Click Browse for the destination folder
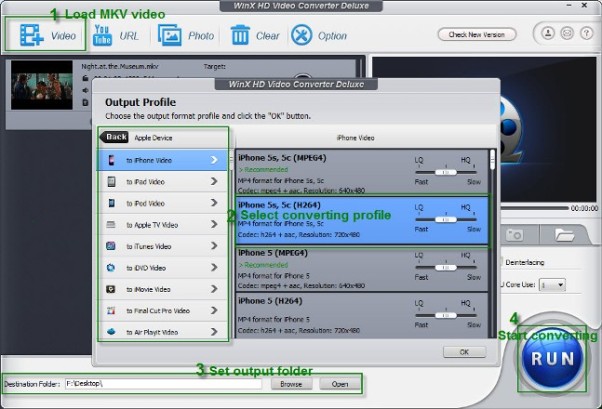Image resolution: width=602 pixels, height=409 pixels. pyautogui.click(x=291, y=384)
